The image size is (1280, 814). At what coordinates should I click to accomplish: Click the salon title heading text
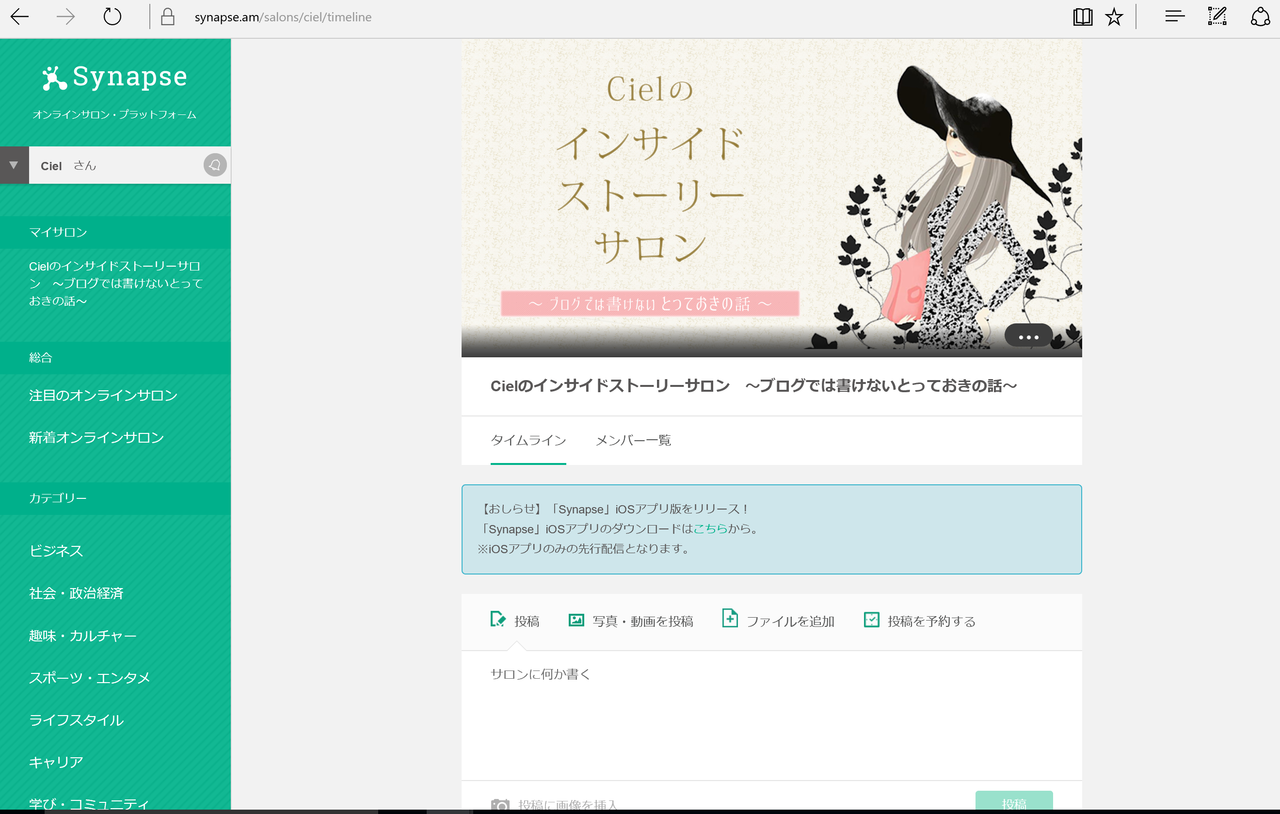click(x=754, y=386)
